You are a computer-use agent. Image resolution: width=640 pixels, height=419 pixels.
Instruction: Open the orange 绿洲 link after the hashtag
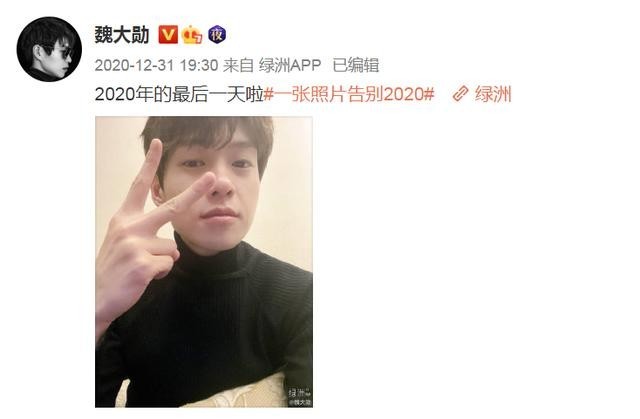pyautogui.click(x=493, y=94)
